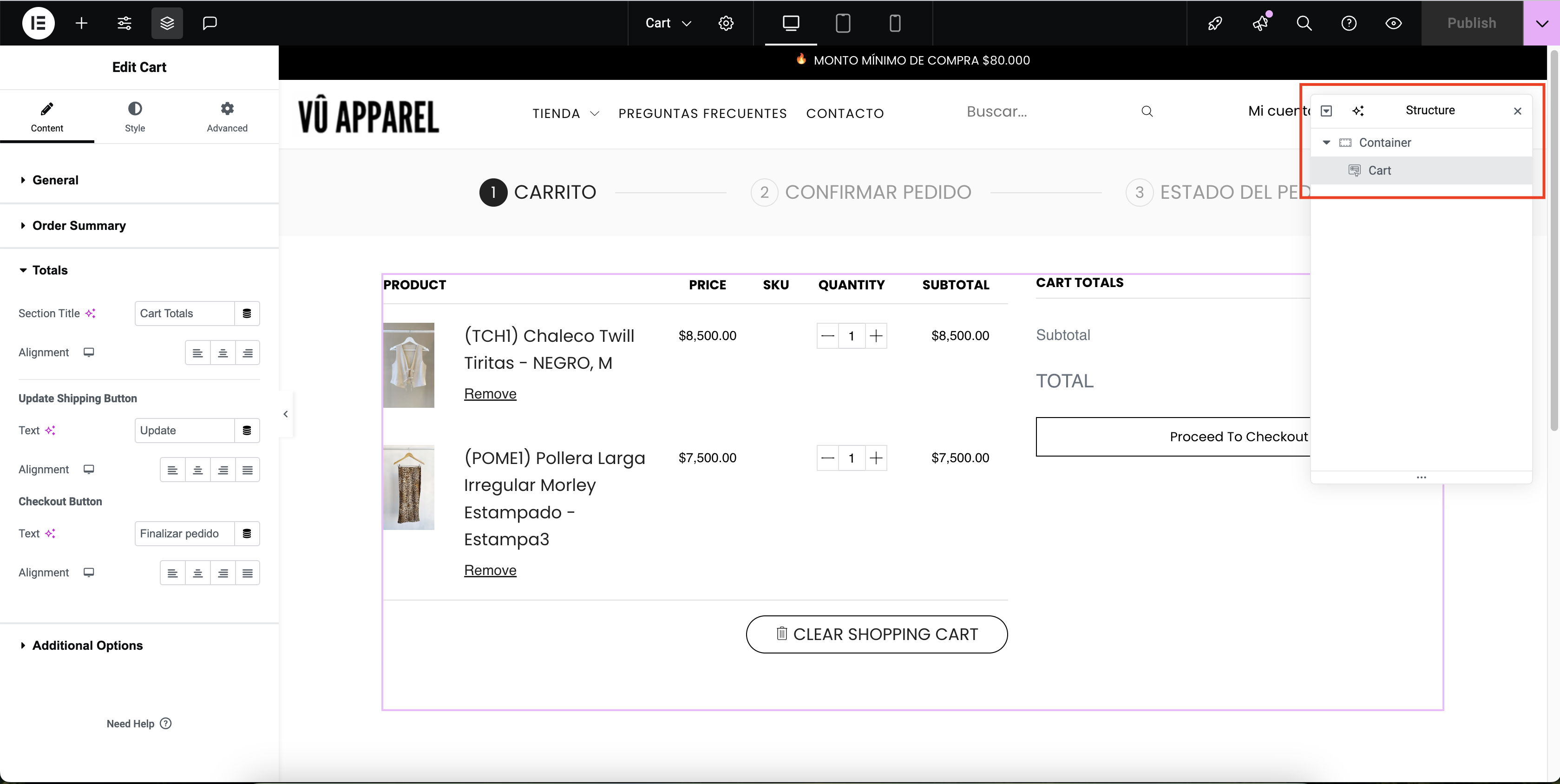The height and width of the screenshot is (784, 1560).
Task: Open What's New megaphone icon
Action: (1260, 23)
